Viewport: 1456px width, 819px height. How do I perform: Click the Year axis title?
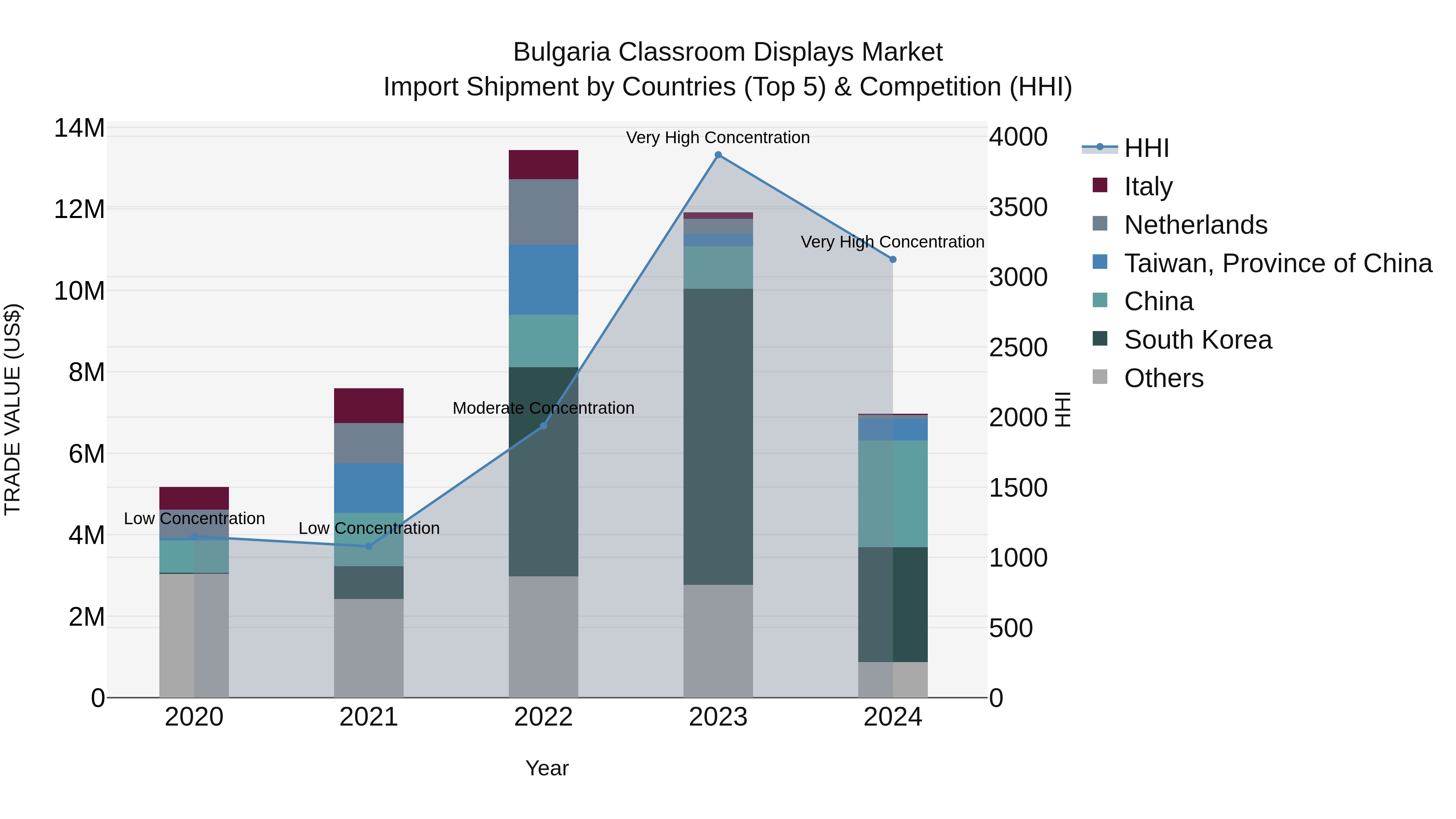547,769
